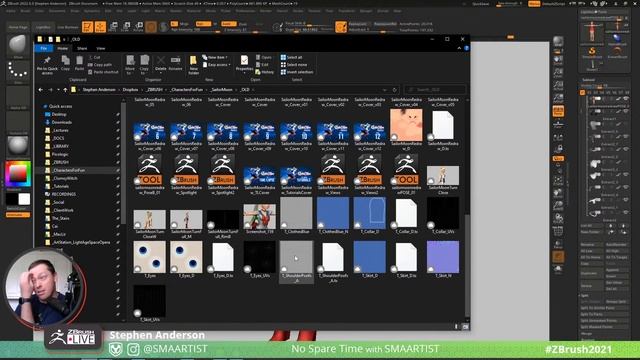640x360 pixels.
Task: Click Cut in the ribbon
Action: (x=94, y=58)
